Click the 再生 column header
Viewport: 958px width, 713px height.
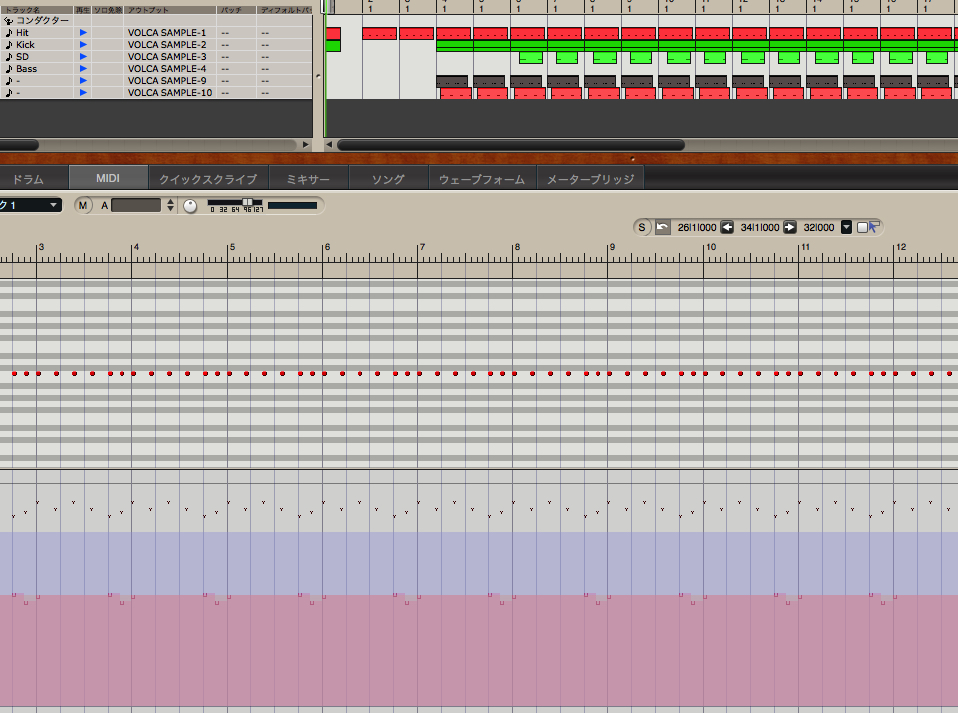[x=82, y=10]
